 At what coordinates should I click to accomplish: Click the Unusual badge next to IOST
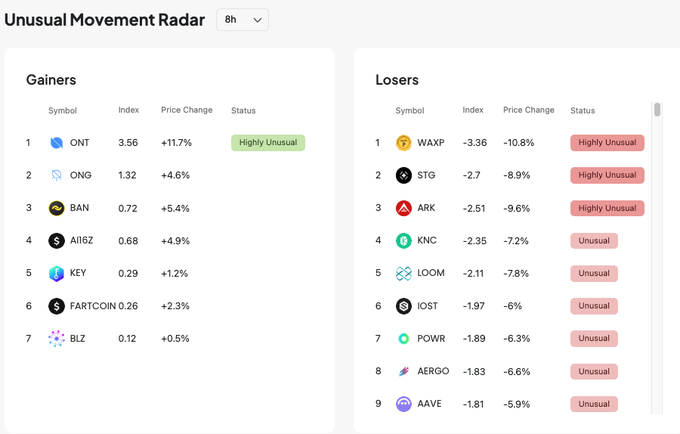594,306
